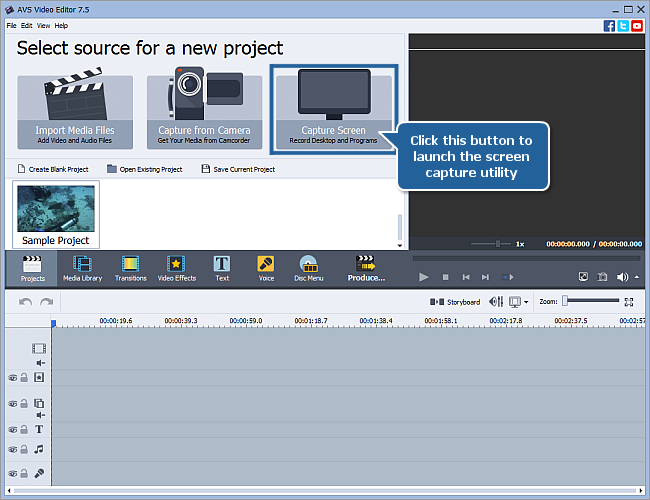650x500 pixels.
Task: Lock the voice track
Action: tap(24, 473)
